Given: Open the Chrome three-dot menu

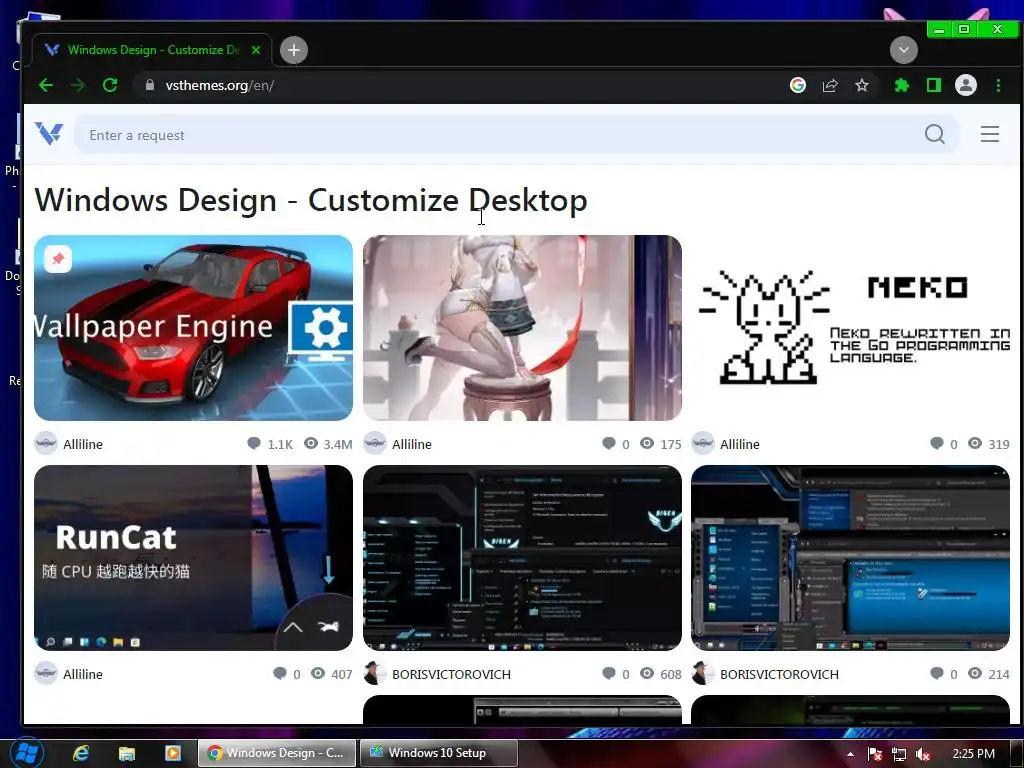Looking at the screenshot, I should click(998, 85).
